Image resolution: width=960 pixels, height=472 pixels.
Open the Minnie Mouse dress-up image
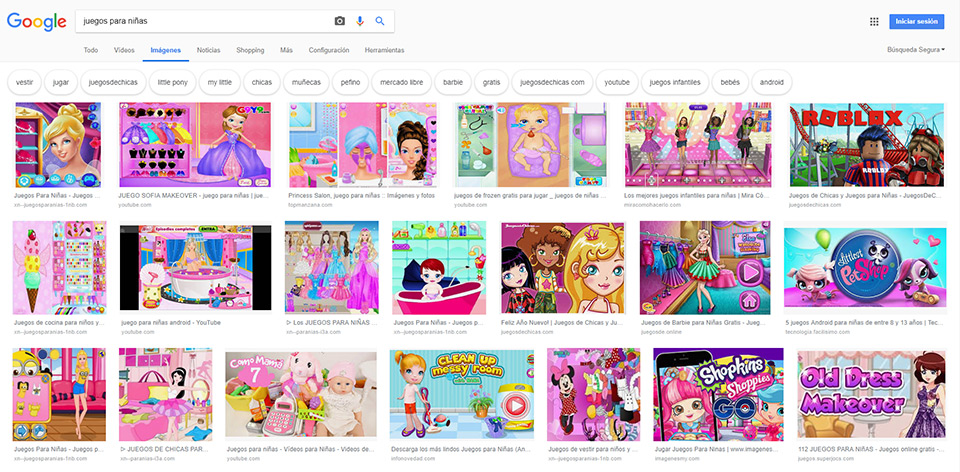[594, 395]
